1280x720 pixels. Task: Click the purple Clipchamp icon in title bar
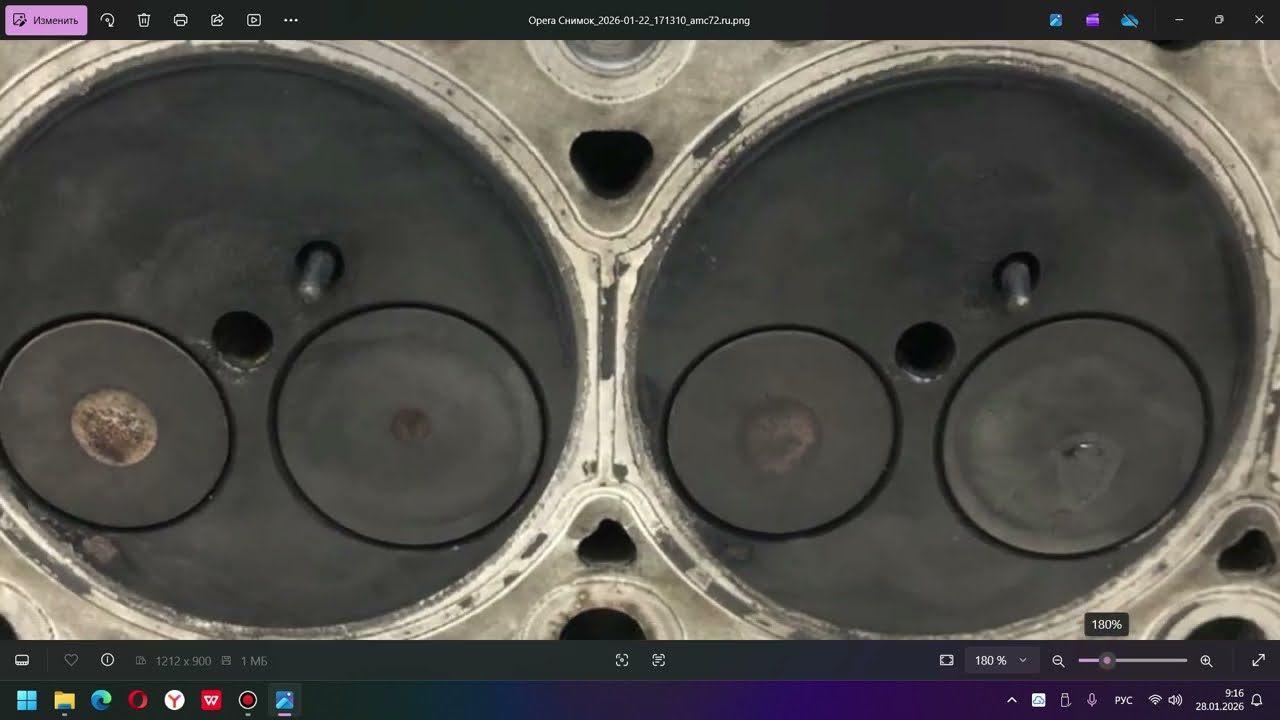coord(1093,20)
